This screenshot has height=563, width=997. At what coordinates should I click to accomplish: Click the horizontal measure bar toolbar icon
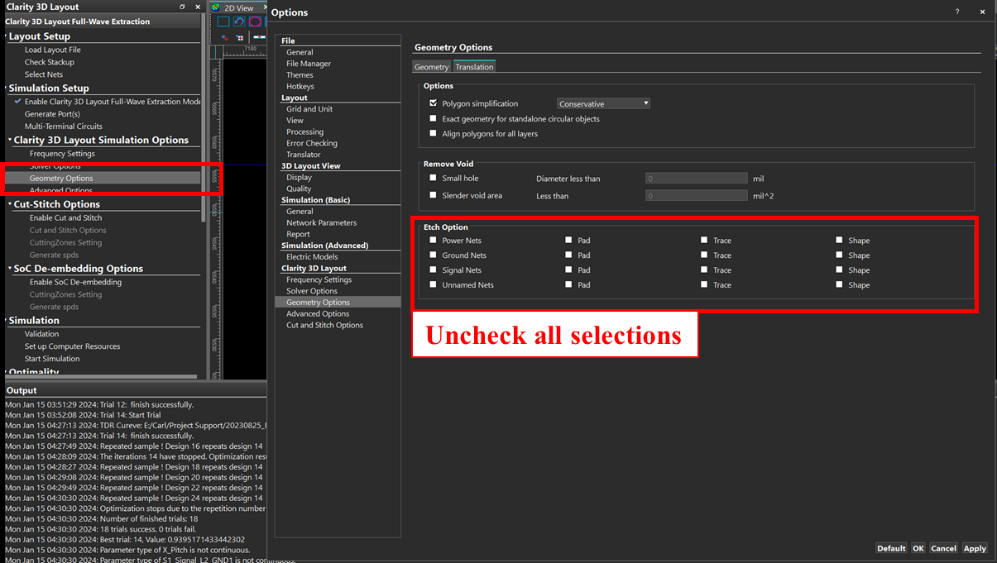pos(259,38)
